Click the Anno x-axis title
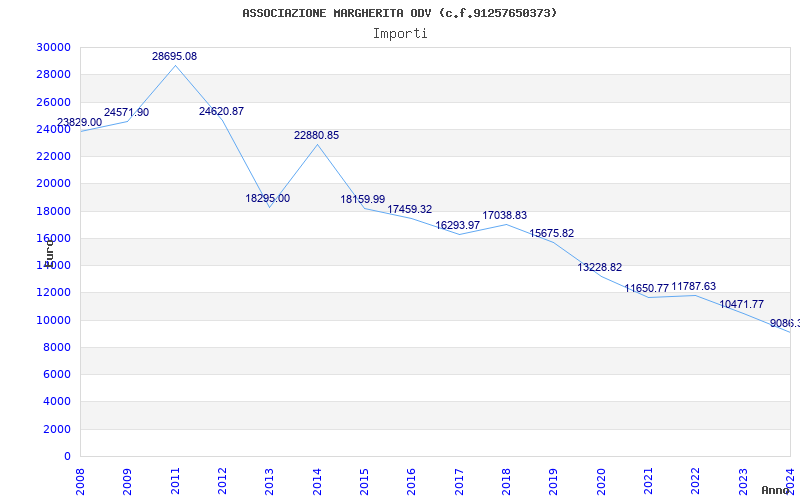 click(775, 490)
